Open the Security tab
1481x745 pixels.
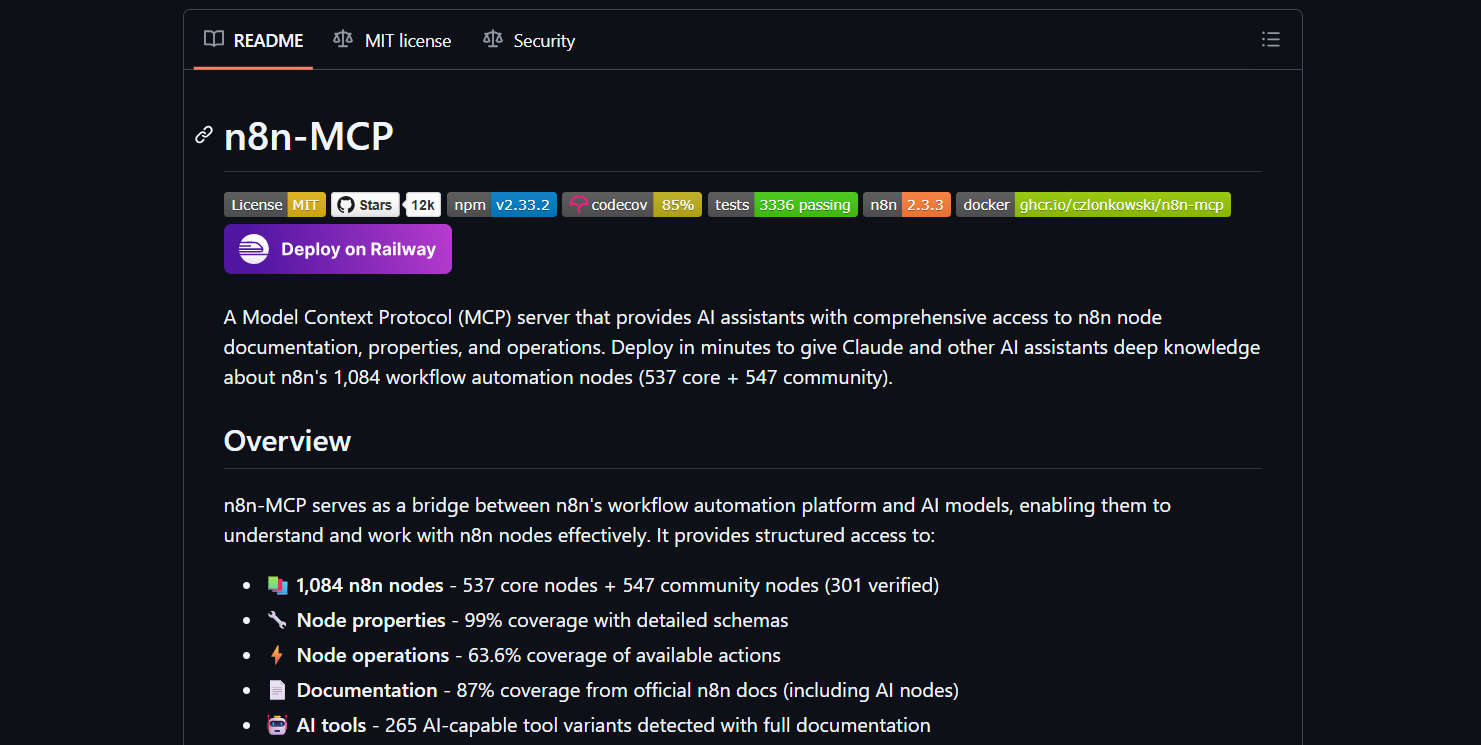click(x=543, y=41)
